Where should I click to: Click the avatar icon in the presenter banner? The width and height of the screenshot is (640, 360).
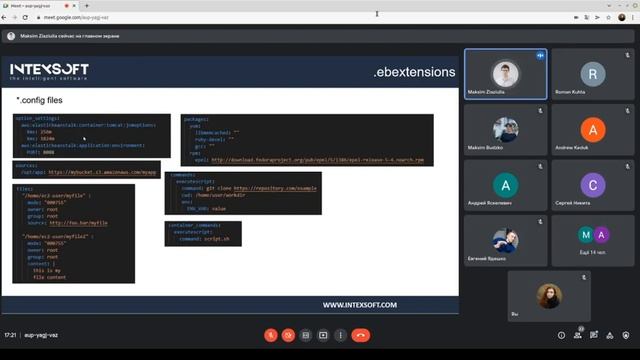click(x=11, y=36)
